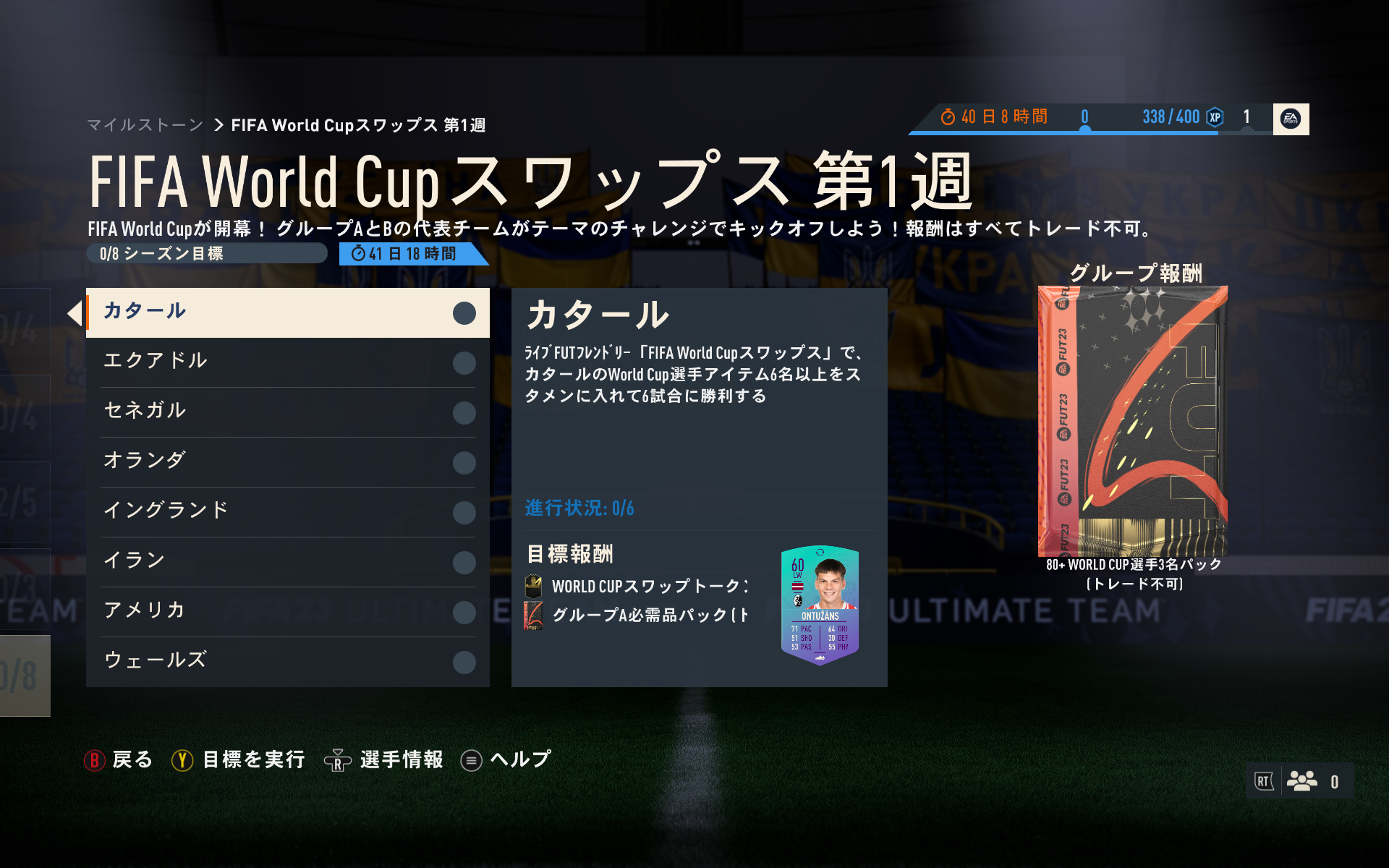Viewport: 1389px width, 868px height.
Task: Click the breadcrumb chevron after マイルストーン
Action: pos(218,125)
